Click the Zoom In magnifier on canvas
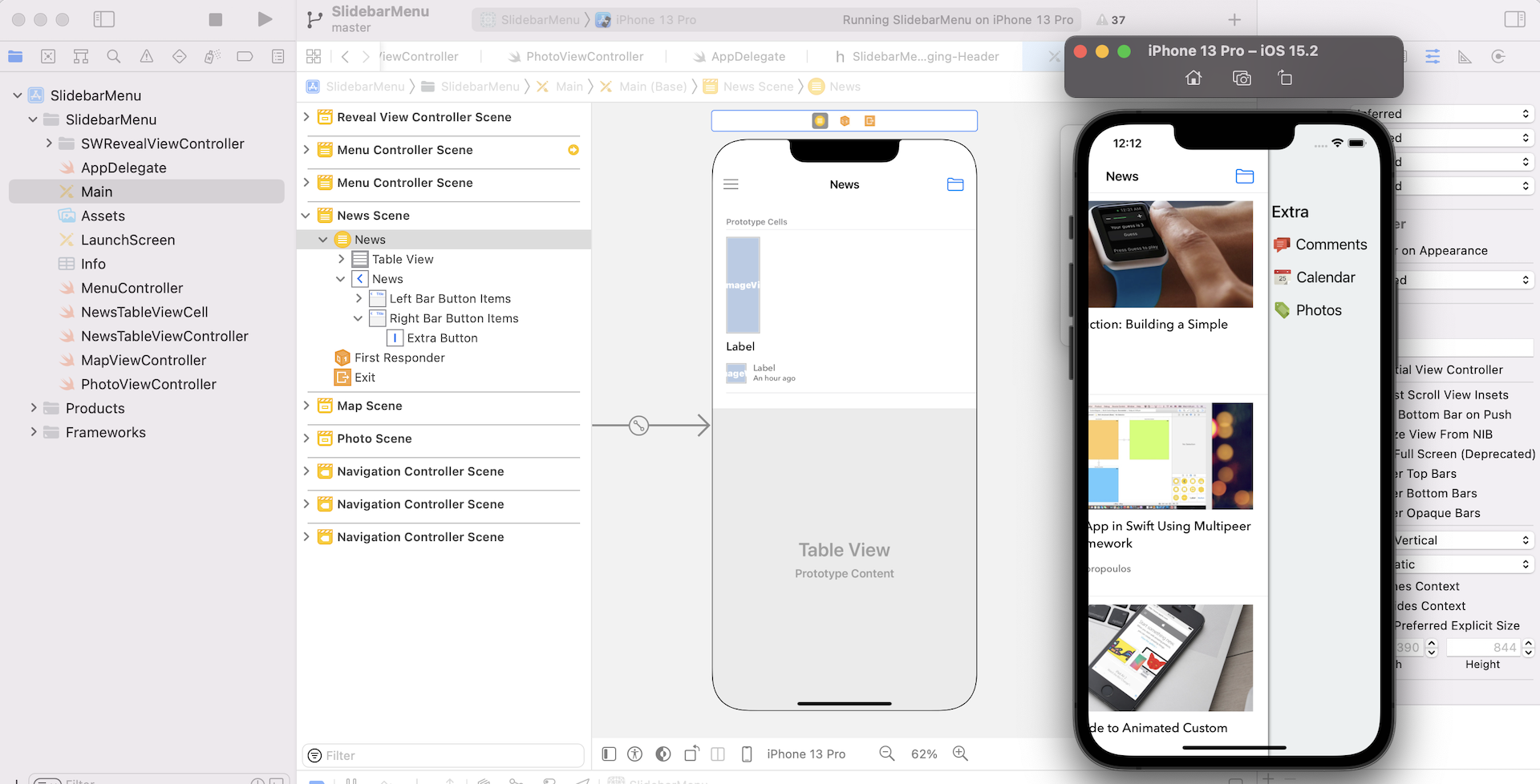1540x784 pixels. [960, 754]
